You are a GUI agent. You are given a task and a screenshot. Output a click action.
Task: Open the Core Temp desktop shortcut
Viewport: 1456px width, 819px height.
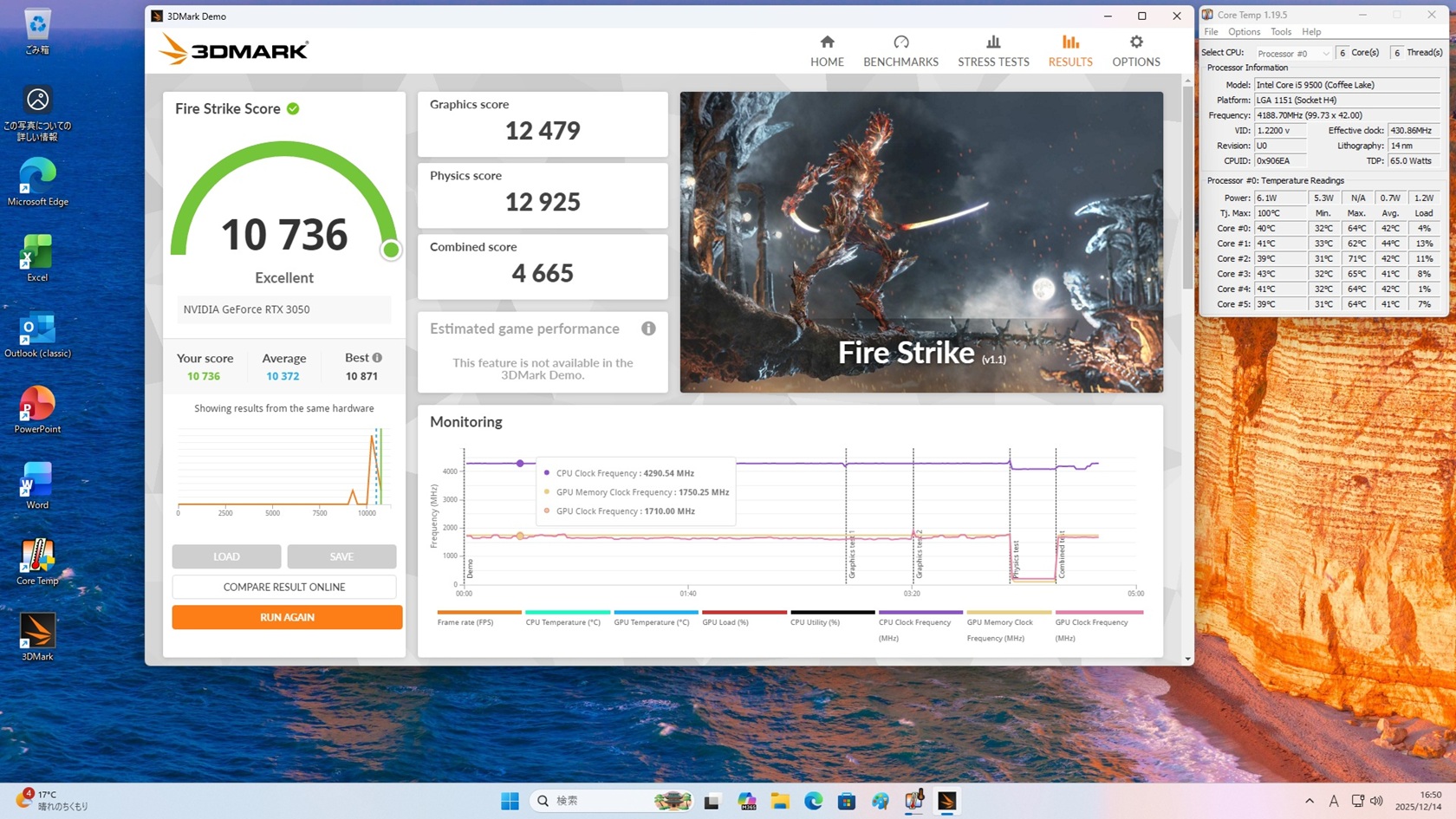click(x=37, y=562)
